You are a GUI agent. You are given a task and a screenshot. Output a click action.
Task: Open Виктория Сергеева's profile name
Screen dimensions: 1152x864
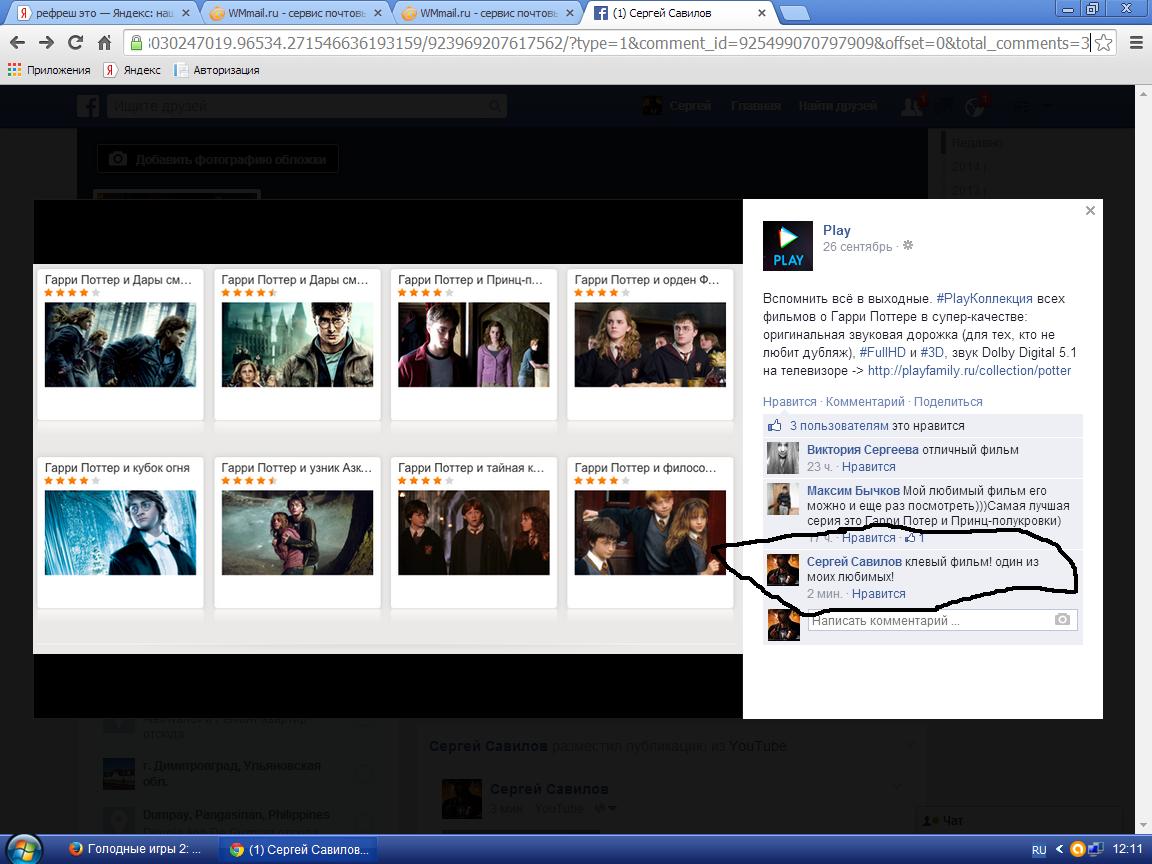863,450
